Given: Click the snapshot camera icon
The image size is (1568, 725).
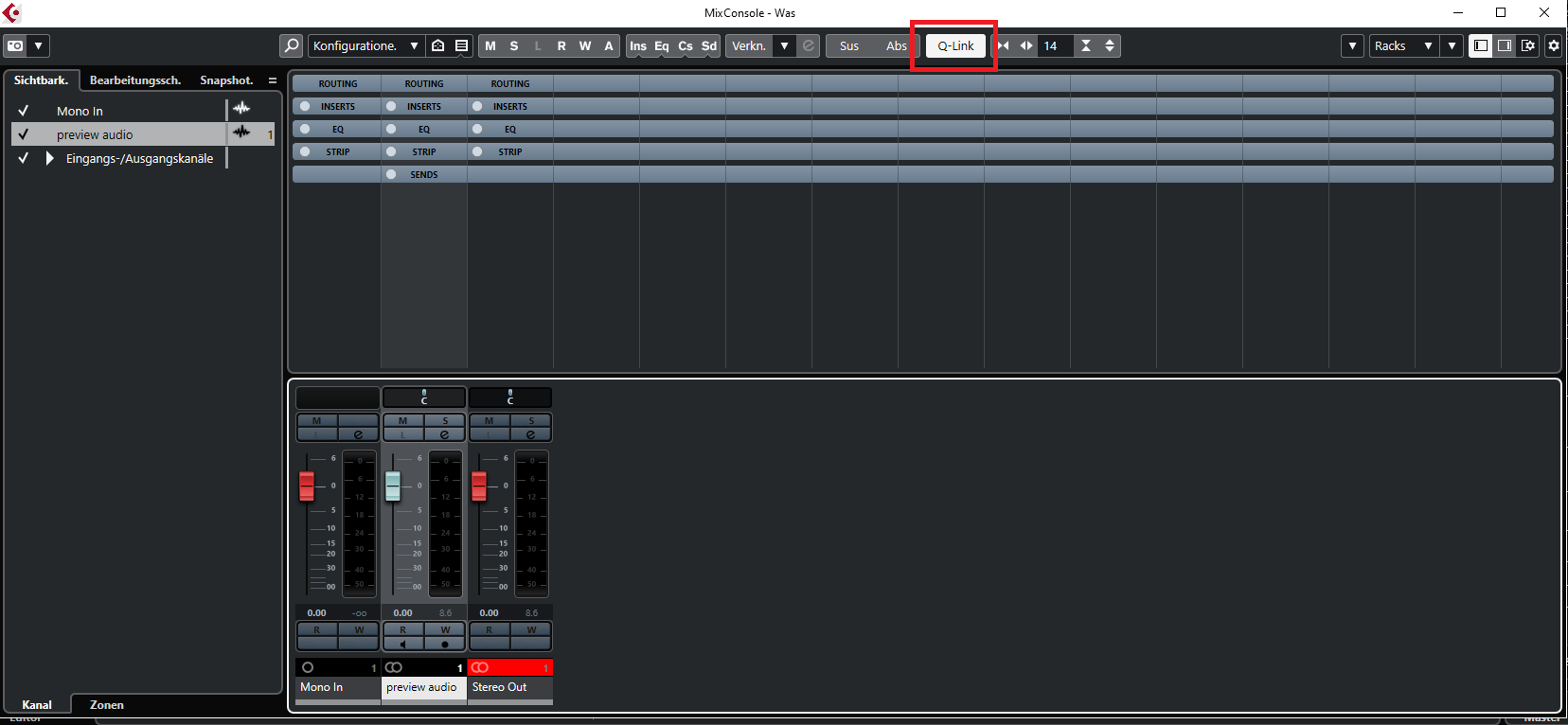Looking at the screenshot, I should click(16, 45).
